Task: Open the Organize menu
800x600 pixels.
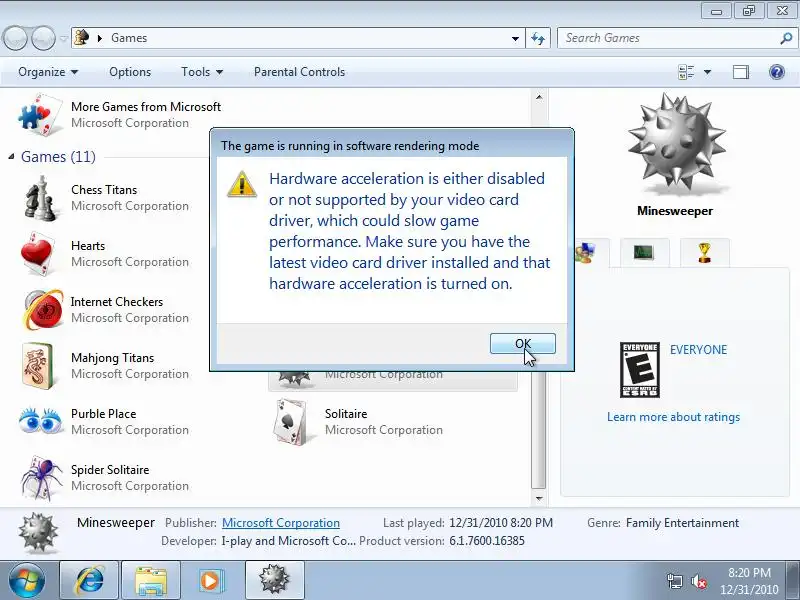Action: (x=48, y=72)
